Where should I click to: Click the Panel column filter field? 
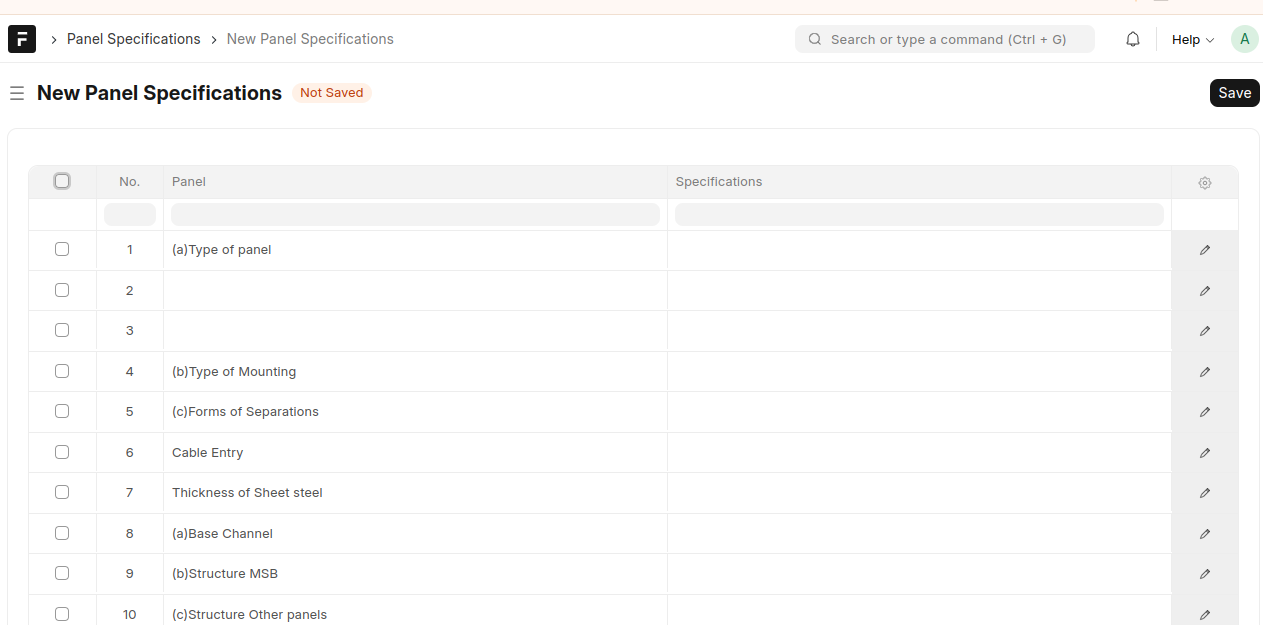(x=415, y=214)
